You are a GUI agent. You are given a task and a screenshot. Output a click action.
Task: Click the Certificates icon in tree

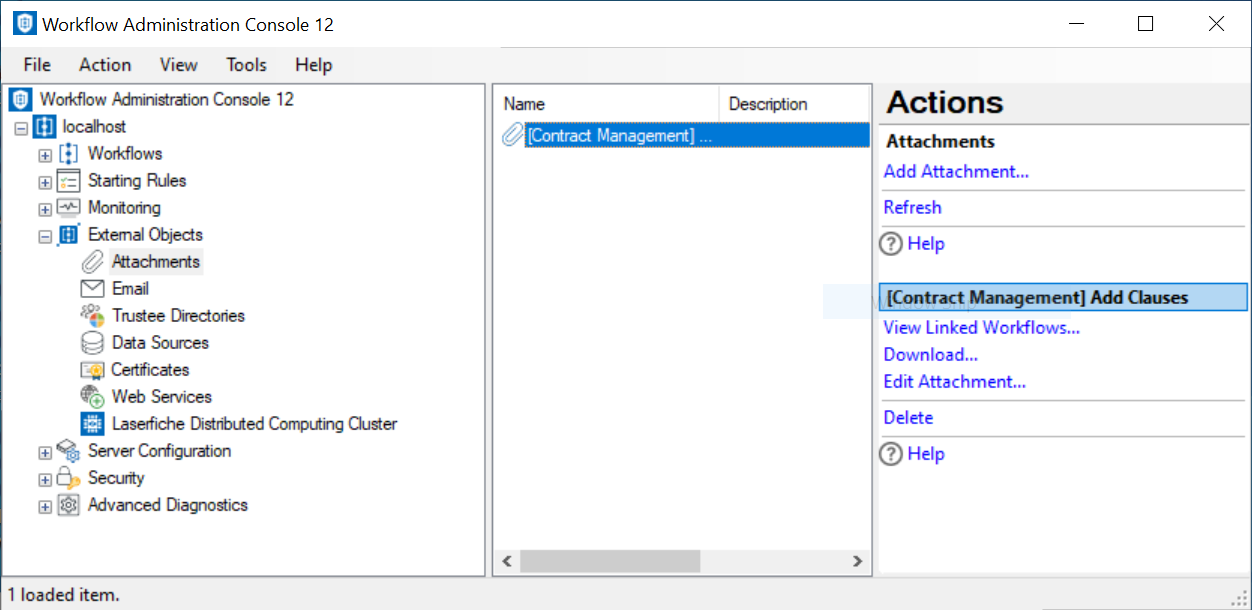[92, 370]
